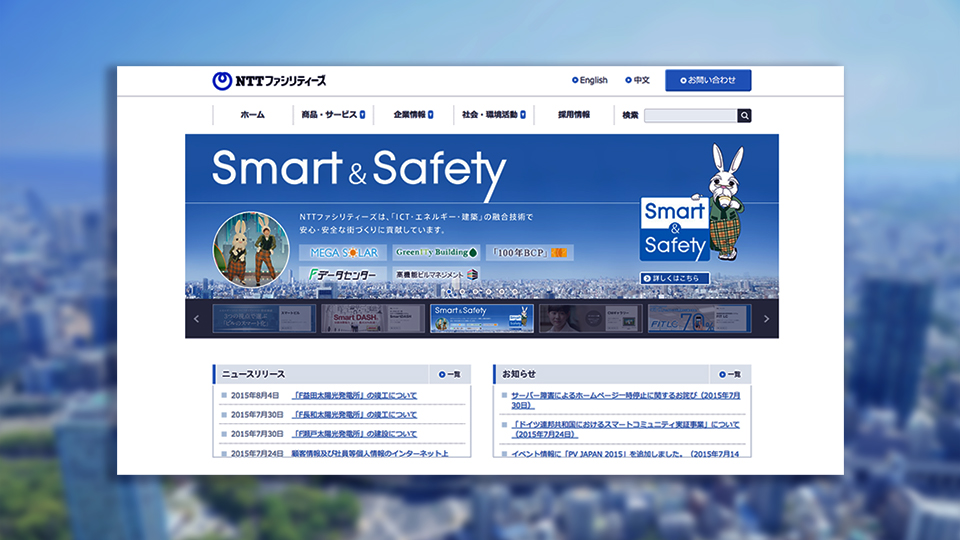The image size is (960, 540).
Task: Click the 2015年8月4日 news date
Action: (x=255, y=396)
